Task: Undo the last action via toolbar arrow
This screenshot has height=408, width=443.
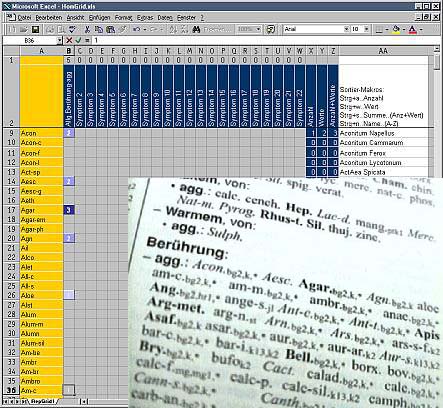Action: [136, 29]
